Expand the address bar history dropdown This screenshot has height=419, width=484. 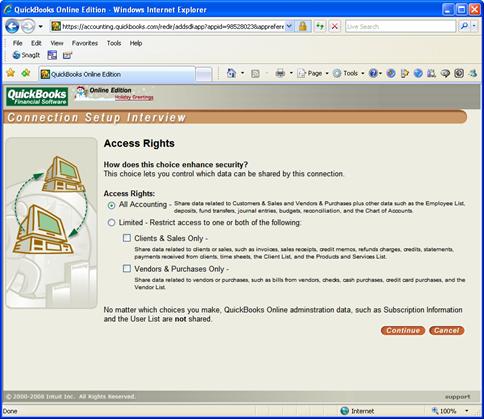coord(289,26)
